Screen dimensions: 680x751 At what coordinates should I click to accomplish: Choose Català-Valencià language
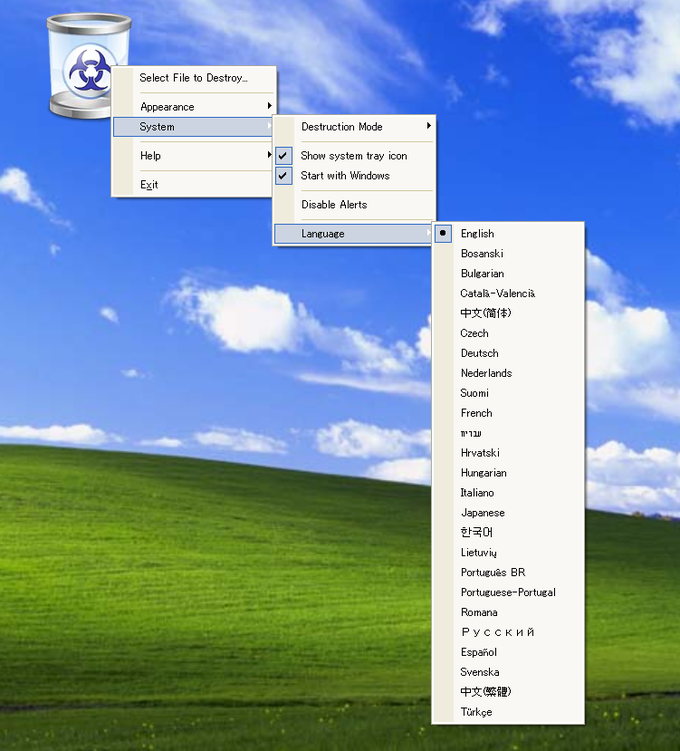(508, 293)
